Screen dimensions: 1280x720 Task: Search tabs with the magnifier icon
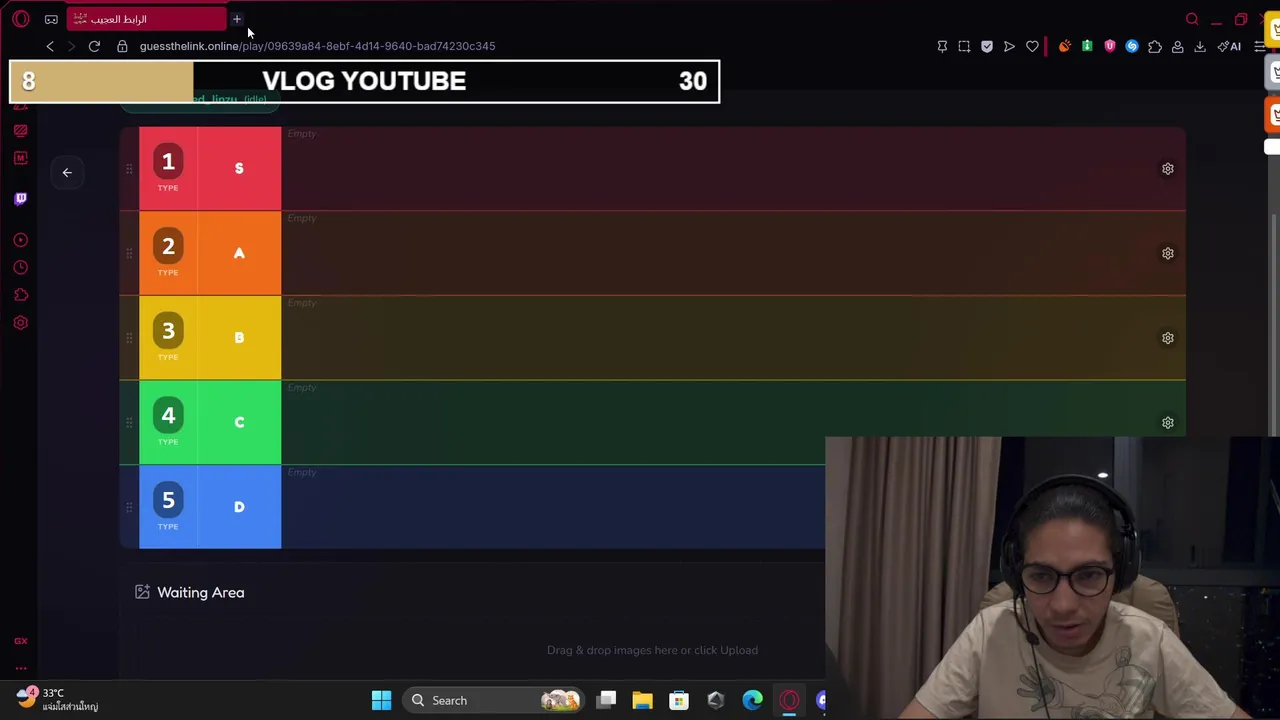point(1192,19)
